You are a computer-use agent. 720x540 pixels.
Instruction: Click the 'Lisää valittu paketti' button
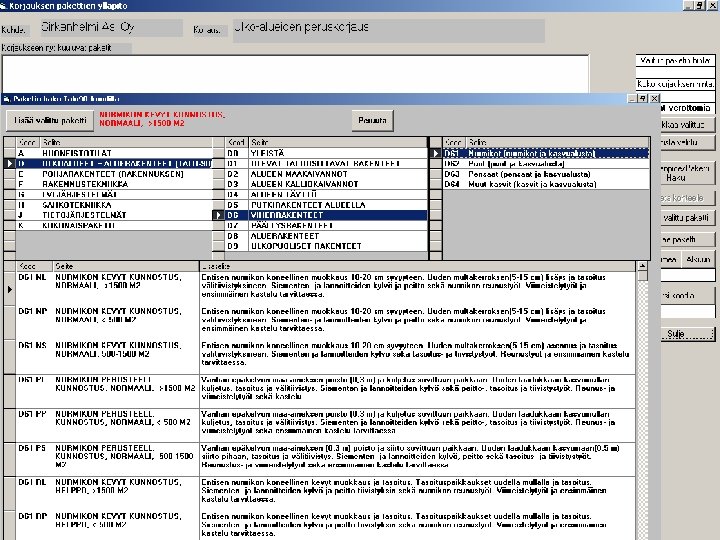(50, 121)
